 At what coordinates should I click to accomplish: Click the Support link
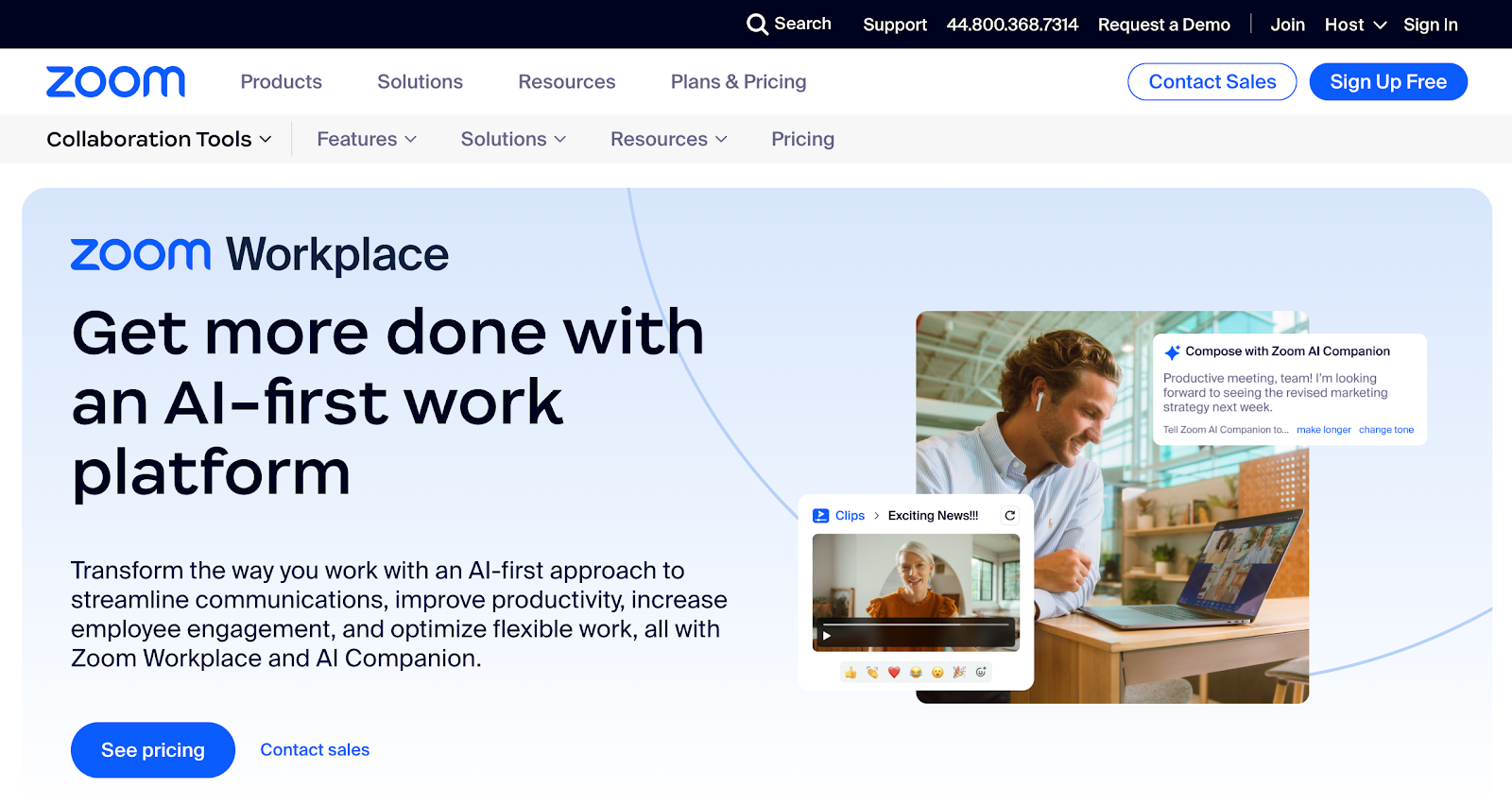[895, 25]
